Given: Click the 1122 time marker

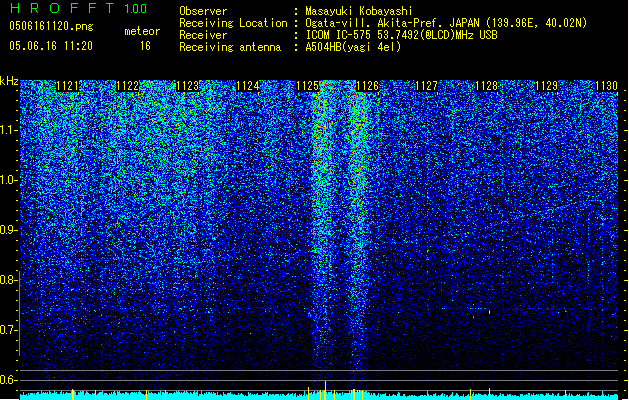Looking at the screenshot, I should click(x=127, y=86).
